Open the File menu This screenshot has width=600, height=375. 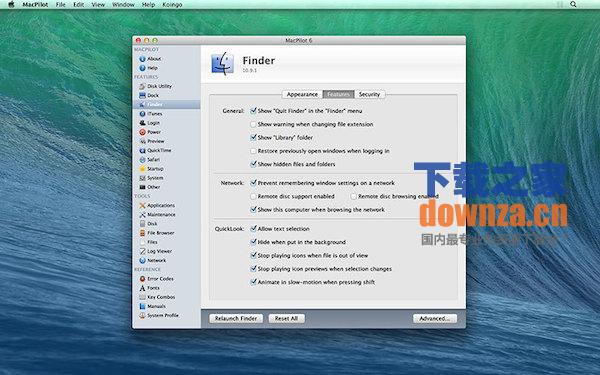coord(60,5)
